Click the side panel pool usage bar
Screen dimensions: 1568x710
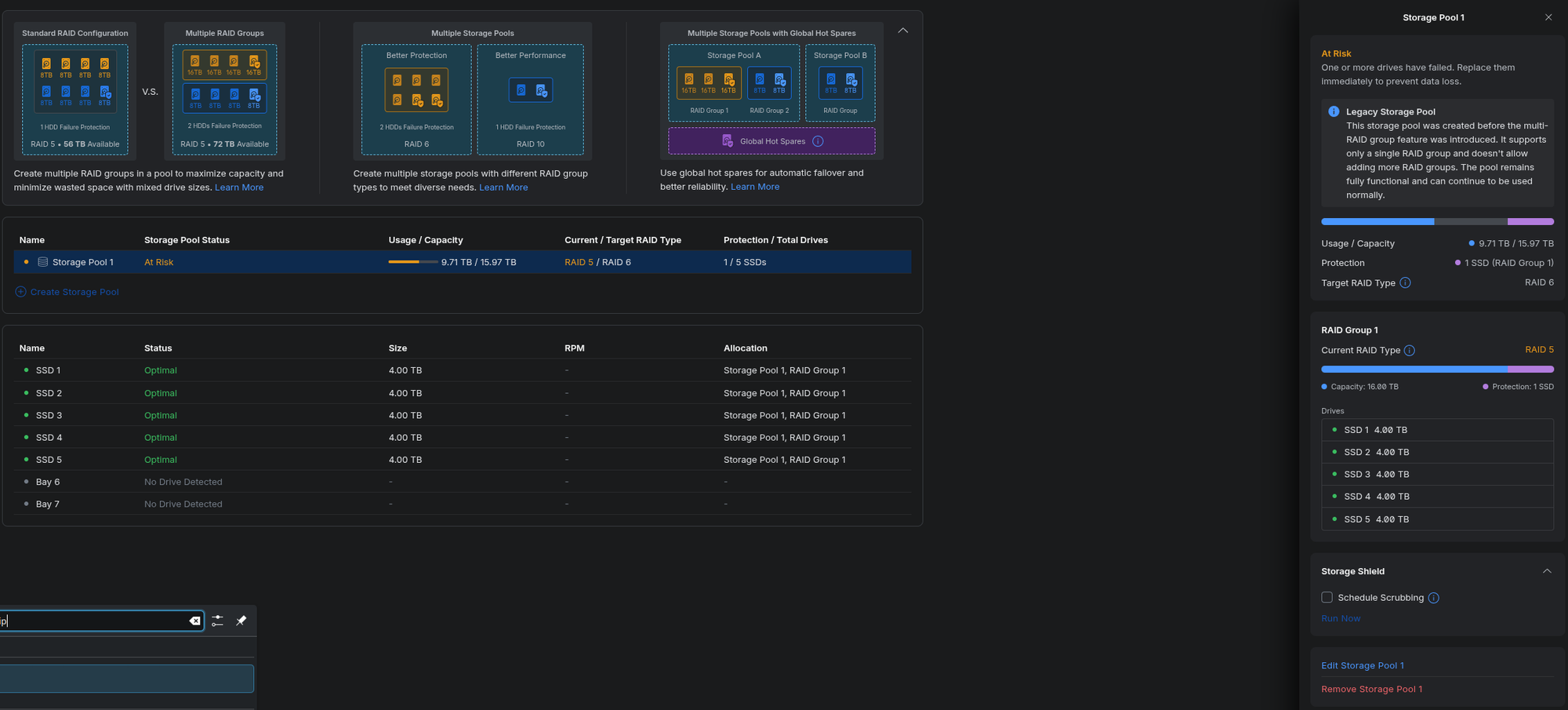point(1437,222)
